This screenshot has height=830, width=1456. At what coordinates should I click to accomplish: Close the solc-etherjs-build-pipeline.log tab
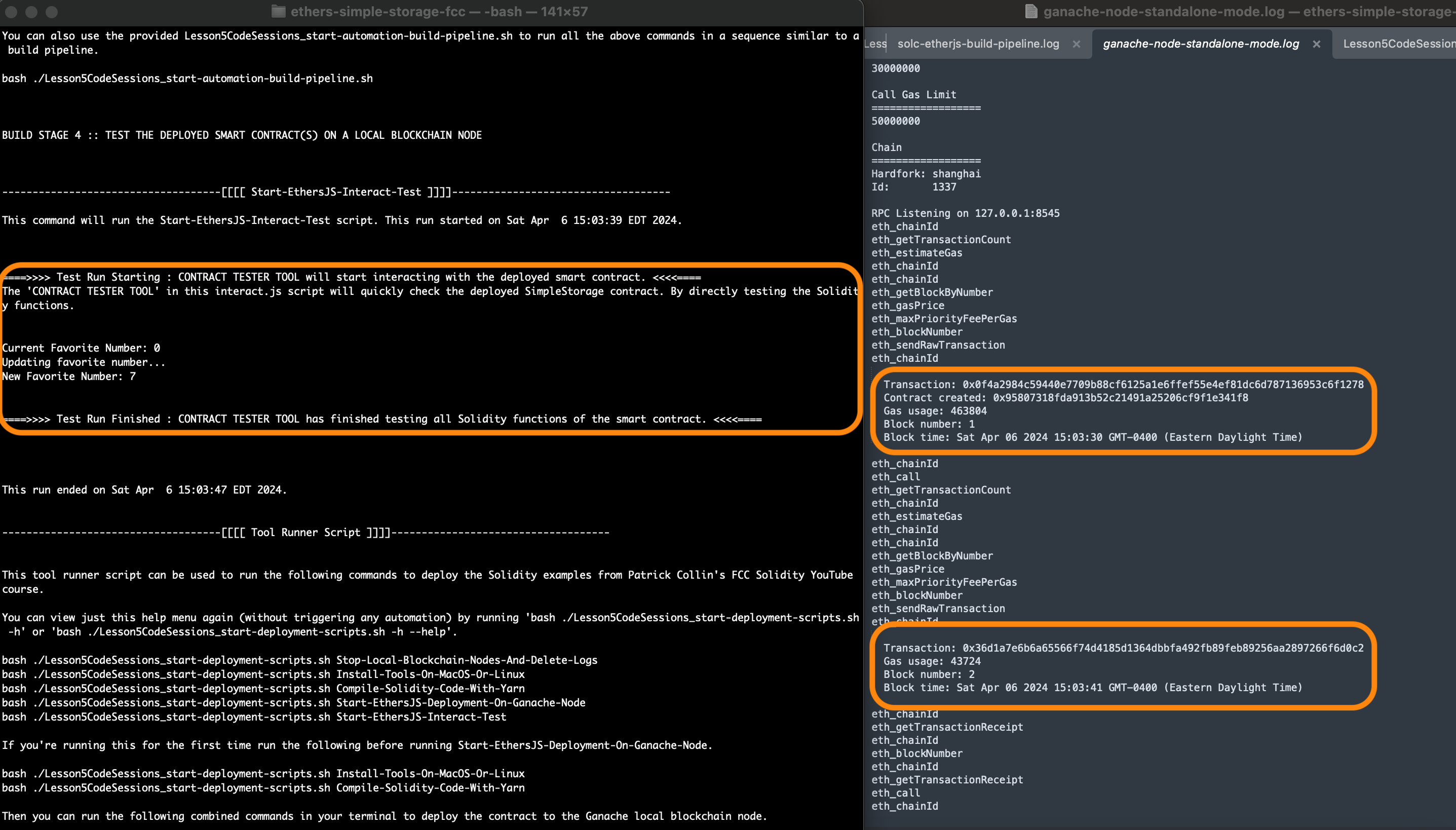tap(1076, 44)
